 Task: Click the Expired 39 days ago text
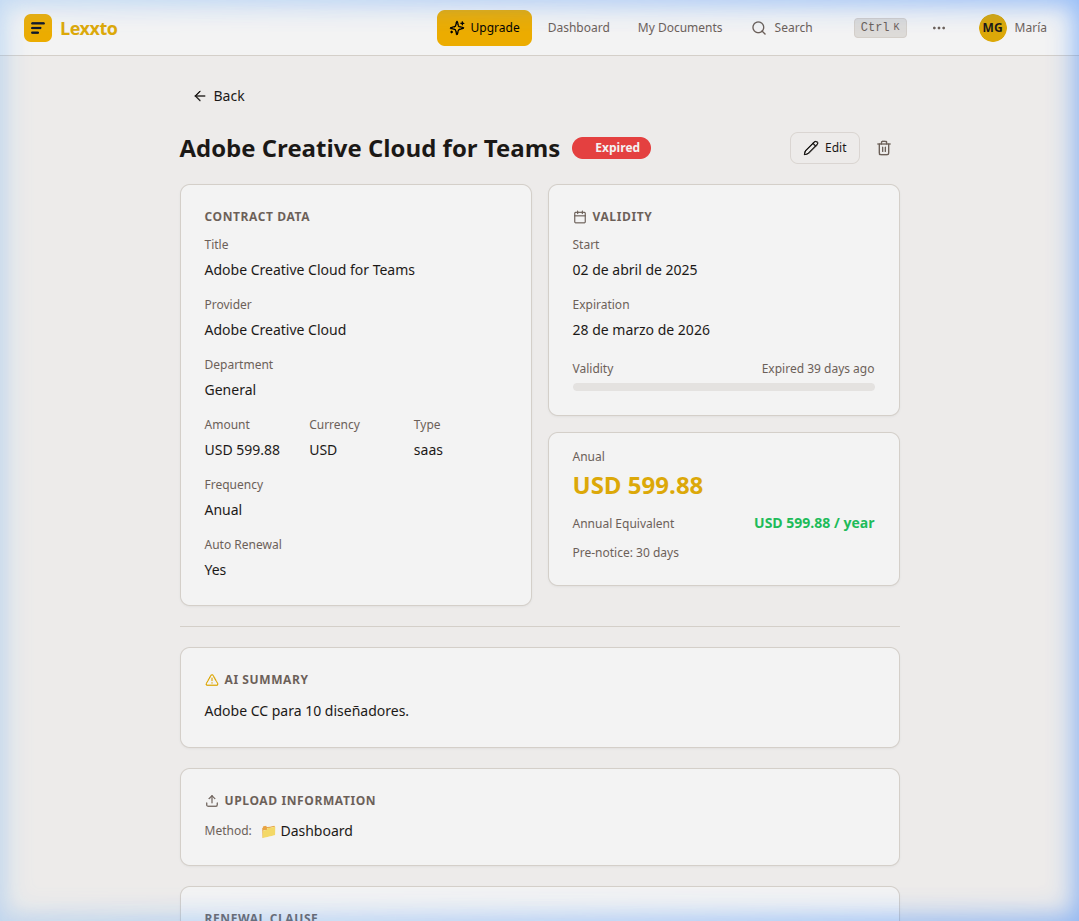click(818, 369)
